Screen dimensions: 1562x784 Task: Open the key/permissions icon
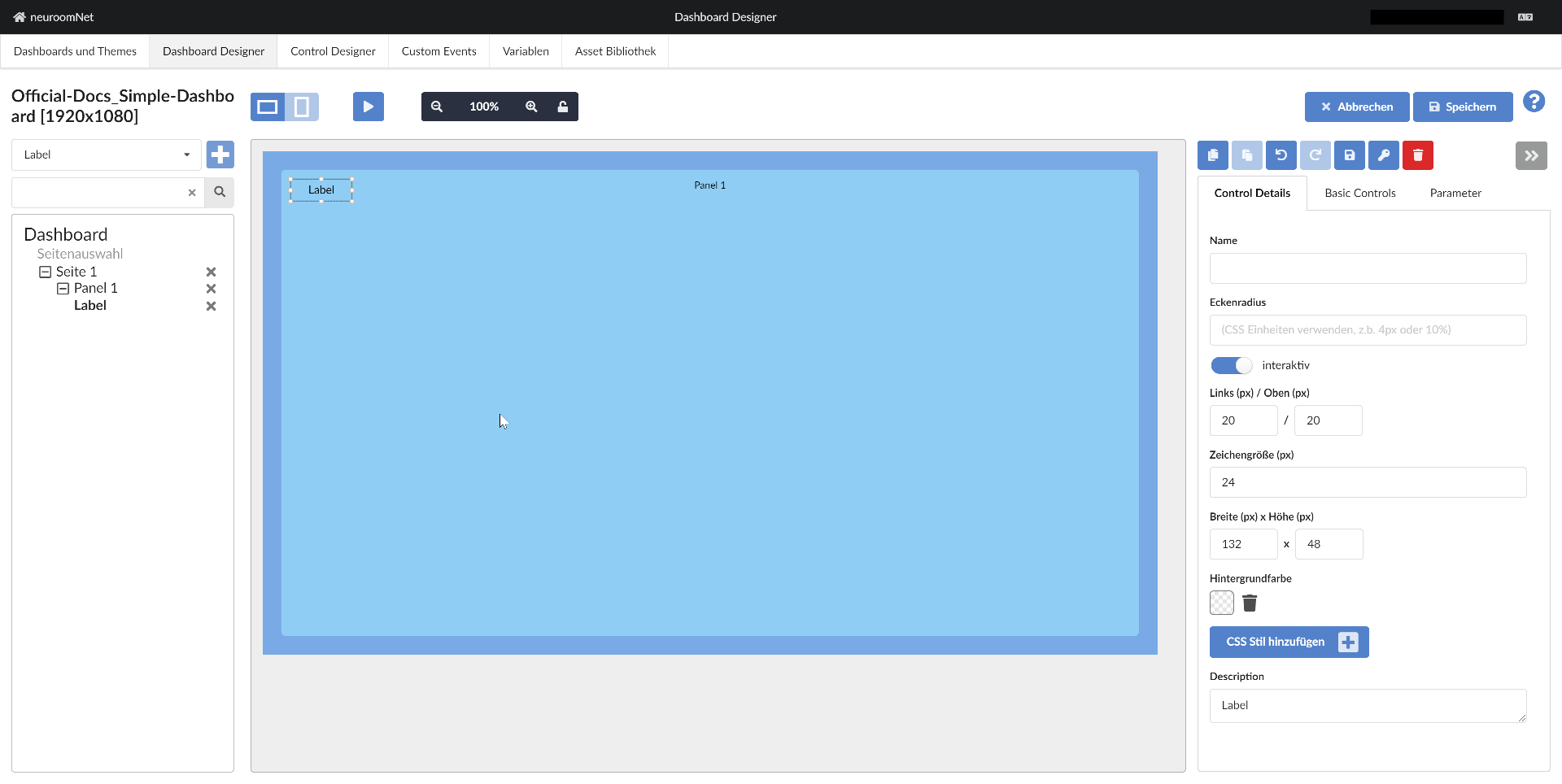click(x=1384, y=155)
